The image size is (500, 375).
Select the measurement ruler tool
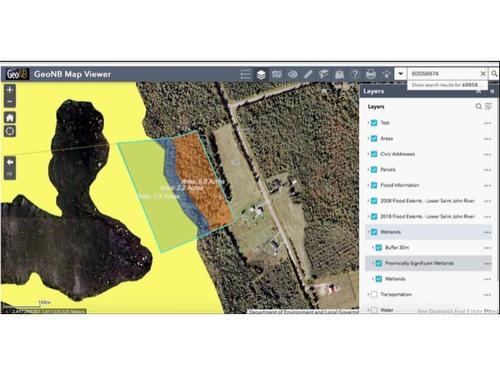(x=308, y=74)
